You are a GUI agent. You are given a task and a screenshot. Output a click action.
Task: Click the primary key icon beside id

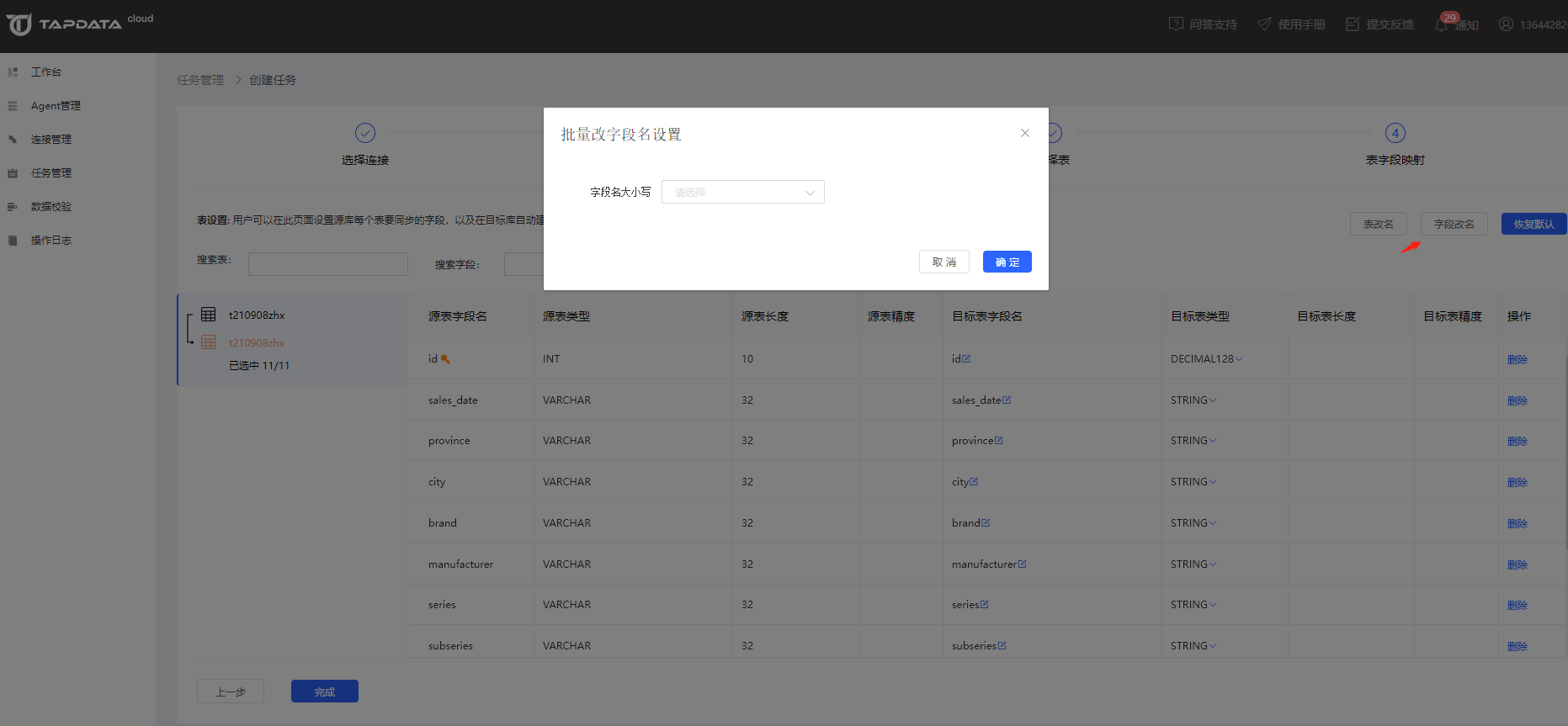tap(445, 359)
